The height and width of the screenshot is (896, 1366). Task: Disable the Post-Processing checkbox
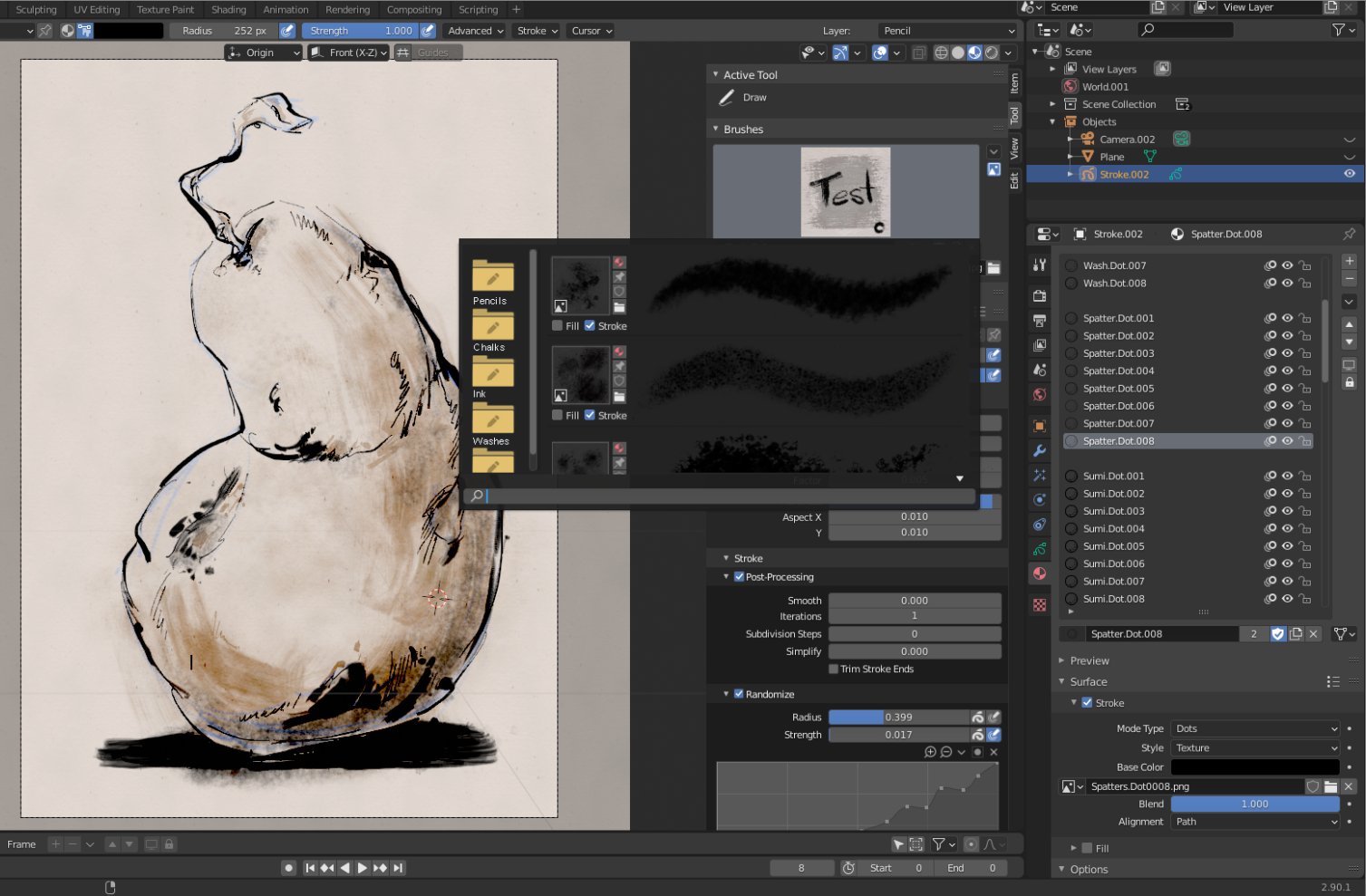coord(739,577)
